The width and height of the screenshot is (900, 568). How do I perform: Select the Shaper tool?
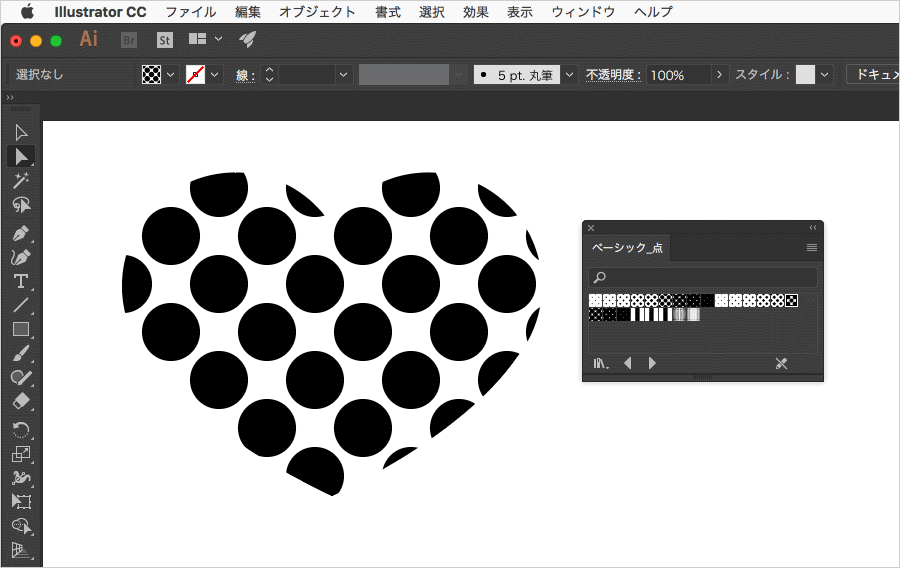point(21,378)
